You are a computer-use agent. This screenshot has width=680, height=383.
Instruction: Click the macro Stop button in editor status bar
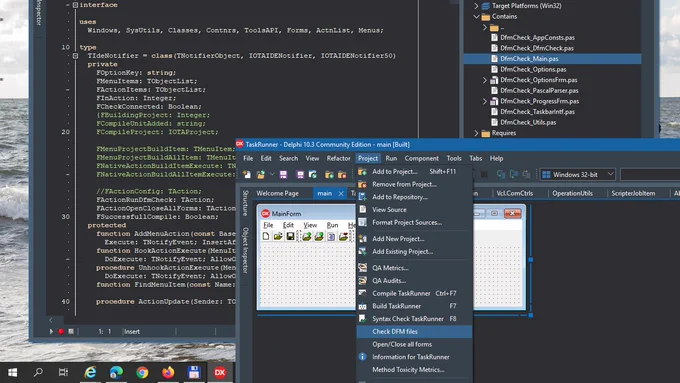pos(71,331)
